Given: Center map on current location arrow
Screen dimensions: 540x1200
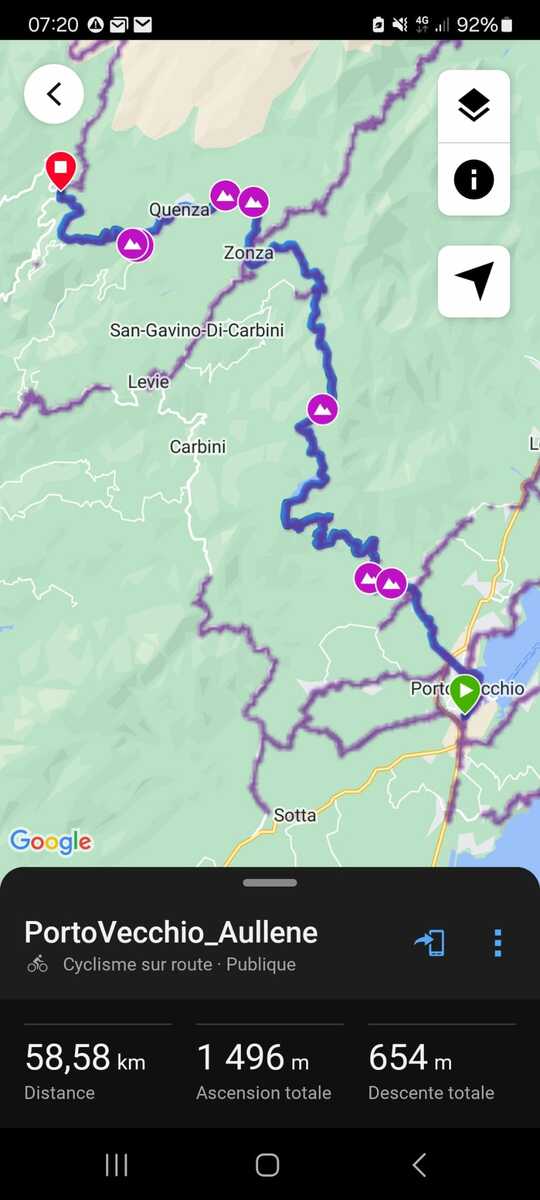Looking at the screenshot, I should tap(474, 282).
